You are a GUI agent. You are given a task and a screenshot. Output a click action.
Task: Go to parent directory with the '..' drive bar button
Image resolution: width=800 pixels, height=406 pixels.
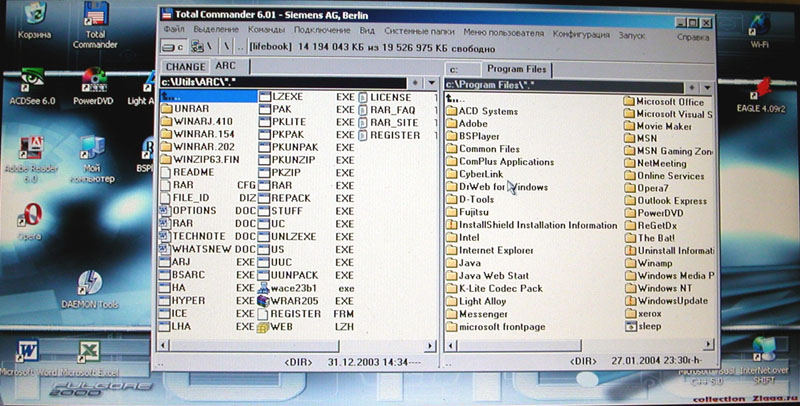(240, 47)
